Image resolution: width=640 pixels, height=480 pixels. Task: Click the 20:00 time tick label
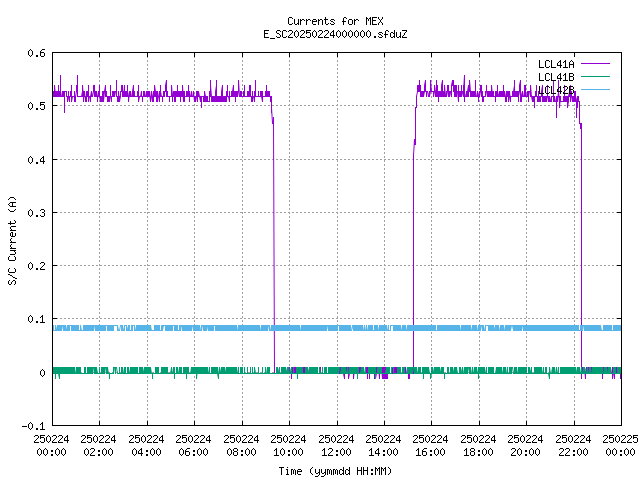click(525, 452)
